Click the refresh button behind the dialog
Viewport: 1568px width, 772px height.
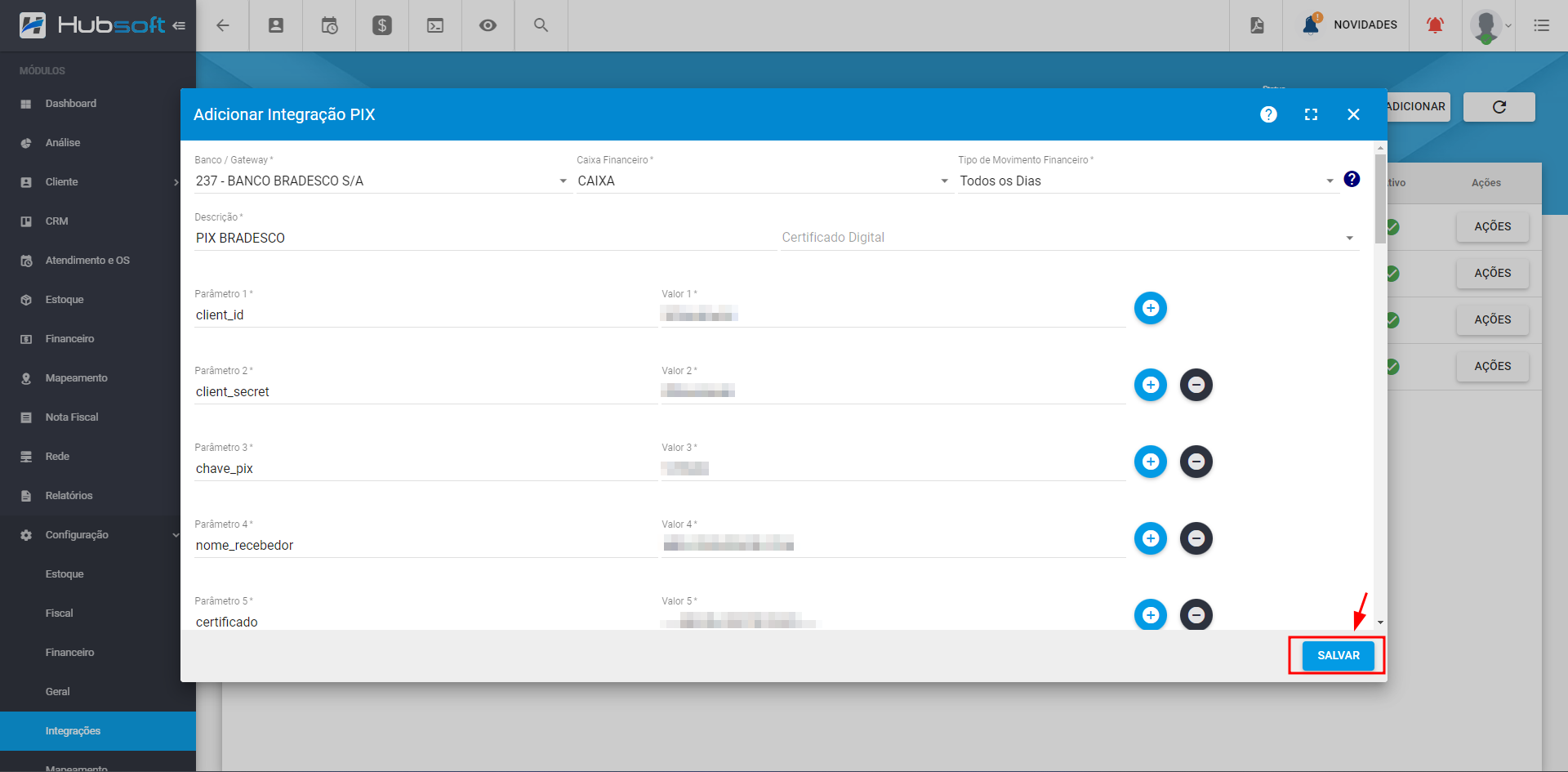point(1499,107)
